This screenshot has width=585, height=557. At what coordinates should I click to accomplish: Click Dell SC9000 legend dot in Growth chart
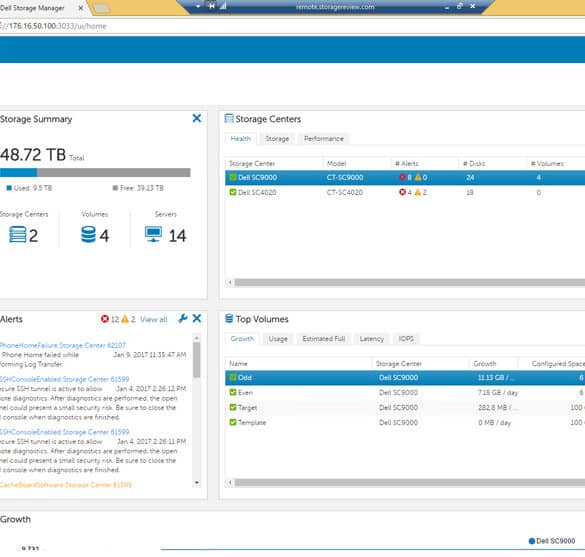click(x=532, y=541)
